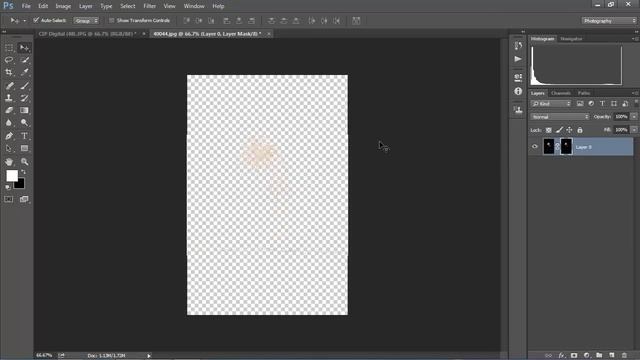The width and height of the screenshot is (640, 360).
Task: Enable Show Transform Controls checkbox
Action: point(111,20)
